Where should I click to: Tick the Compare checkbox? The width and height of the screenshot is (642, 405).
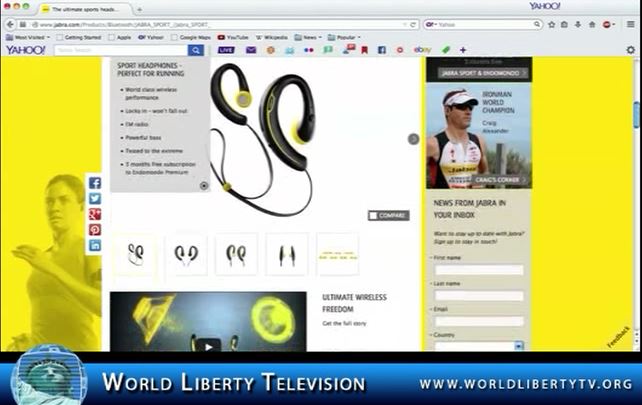pos(373,215)
